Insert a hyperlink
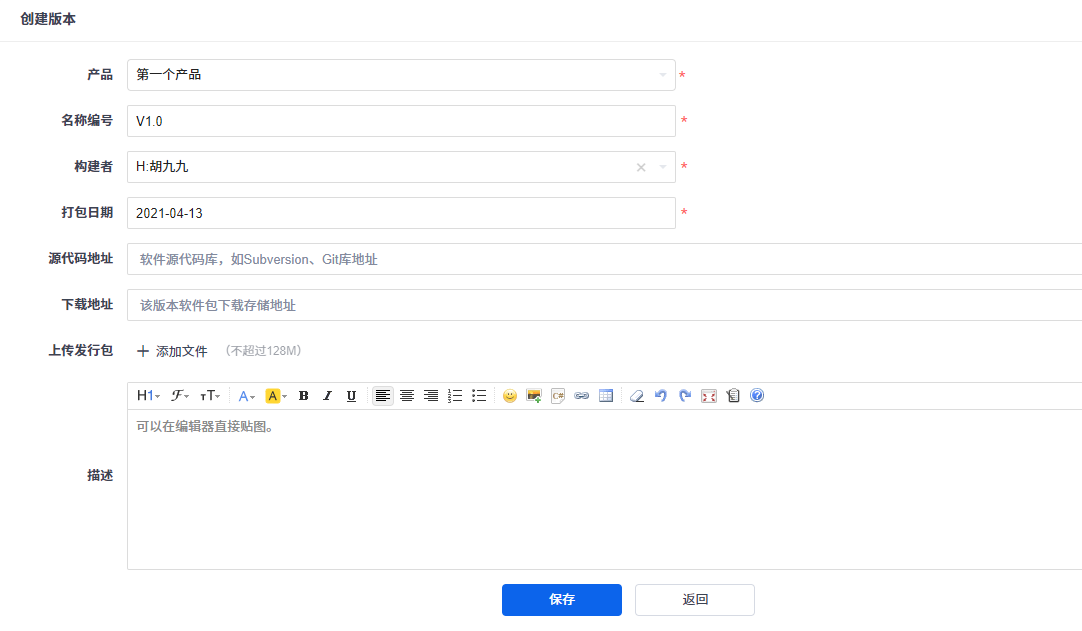The width and height of the screenshot is (1082, 631). pos(582,396)
